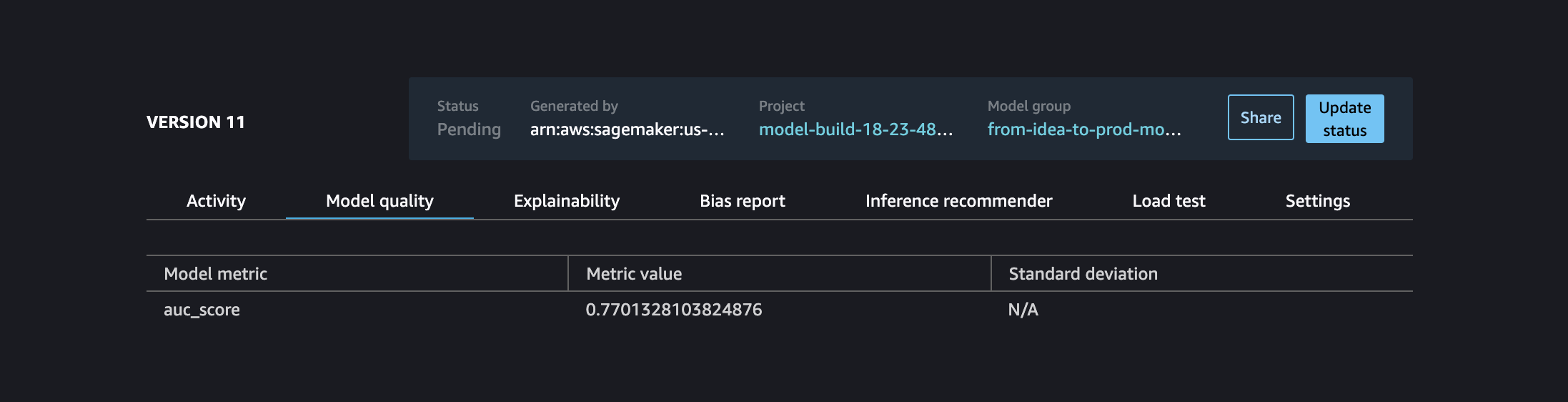Screen dimensions: 1568x402
Task: Click the Pending status value
Action: 469,129
